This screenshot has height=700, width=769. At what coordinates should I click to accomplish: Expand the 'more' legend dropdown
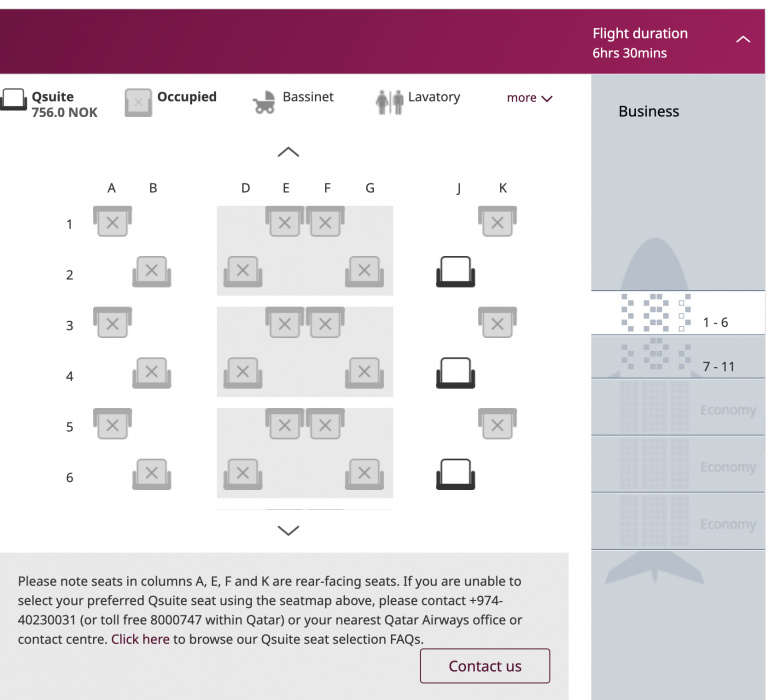coord(529,98)
